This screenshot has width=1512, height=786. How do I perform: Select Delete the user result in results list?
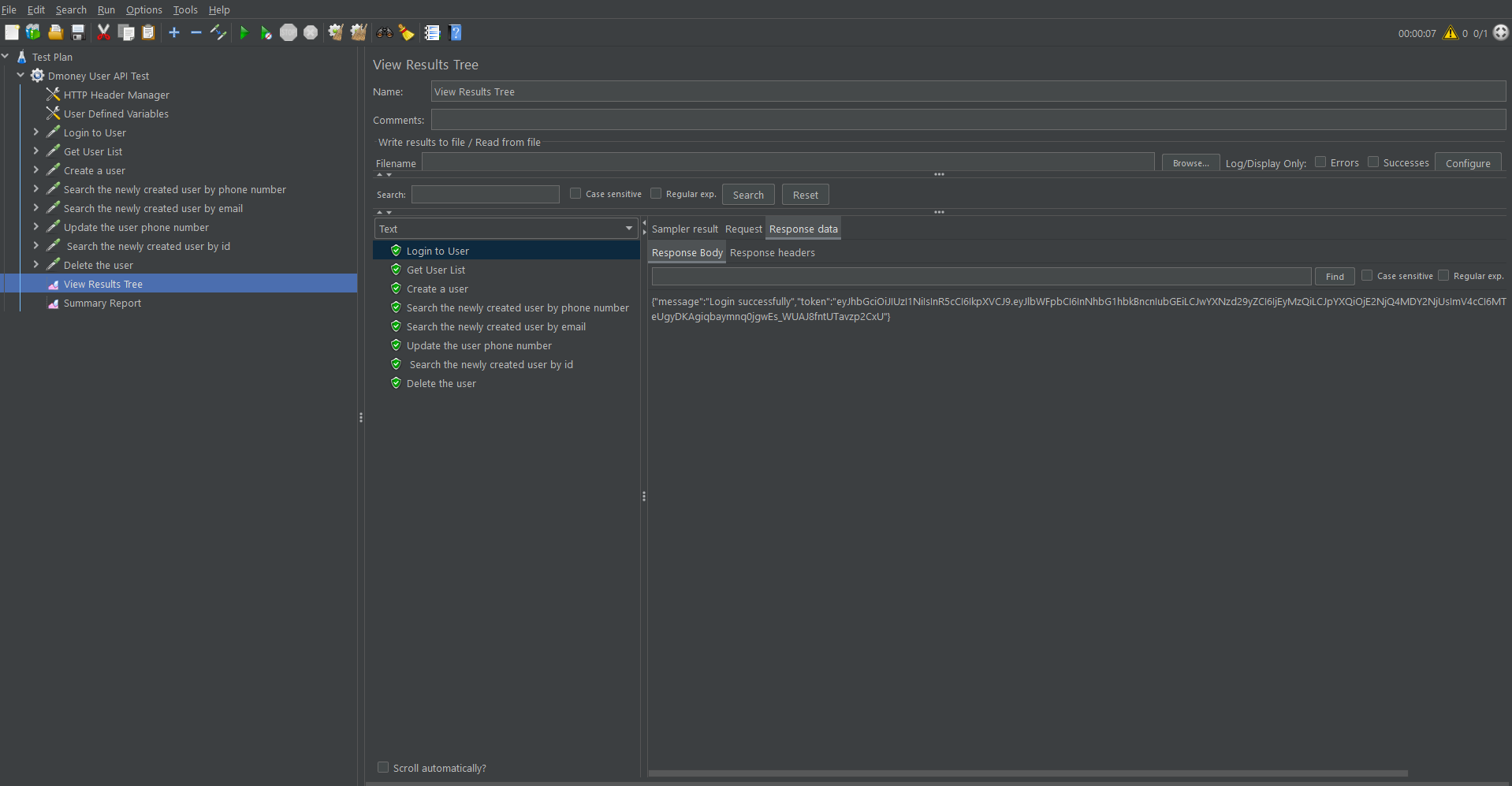441,383
